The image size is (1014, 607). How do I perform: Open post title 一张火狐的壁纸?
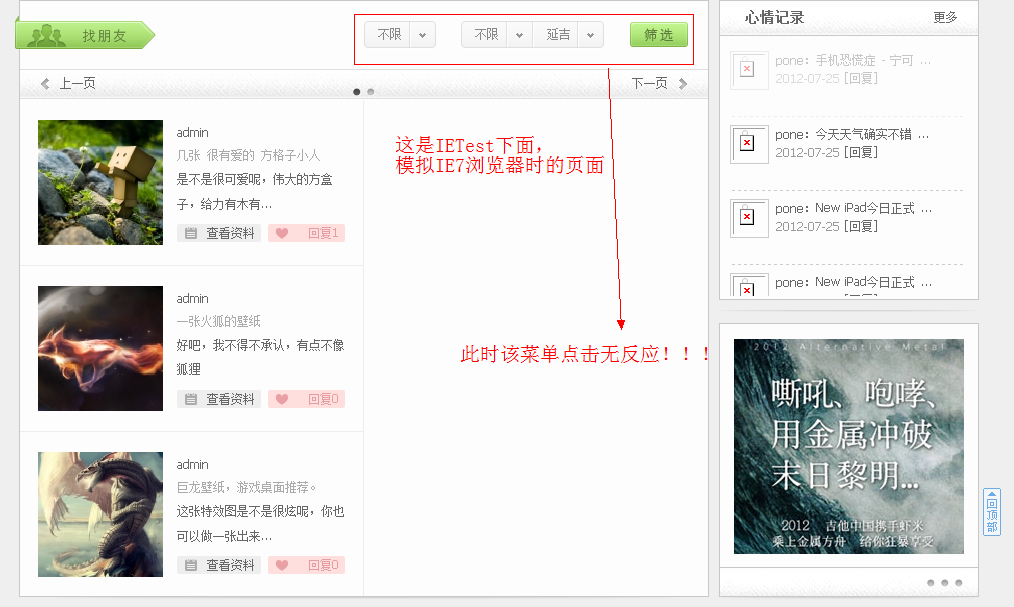pyautogui.click(x=219, y=321)
